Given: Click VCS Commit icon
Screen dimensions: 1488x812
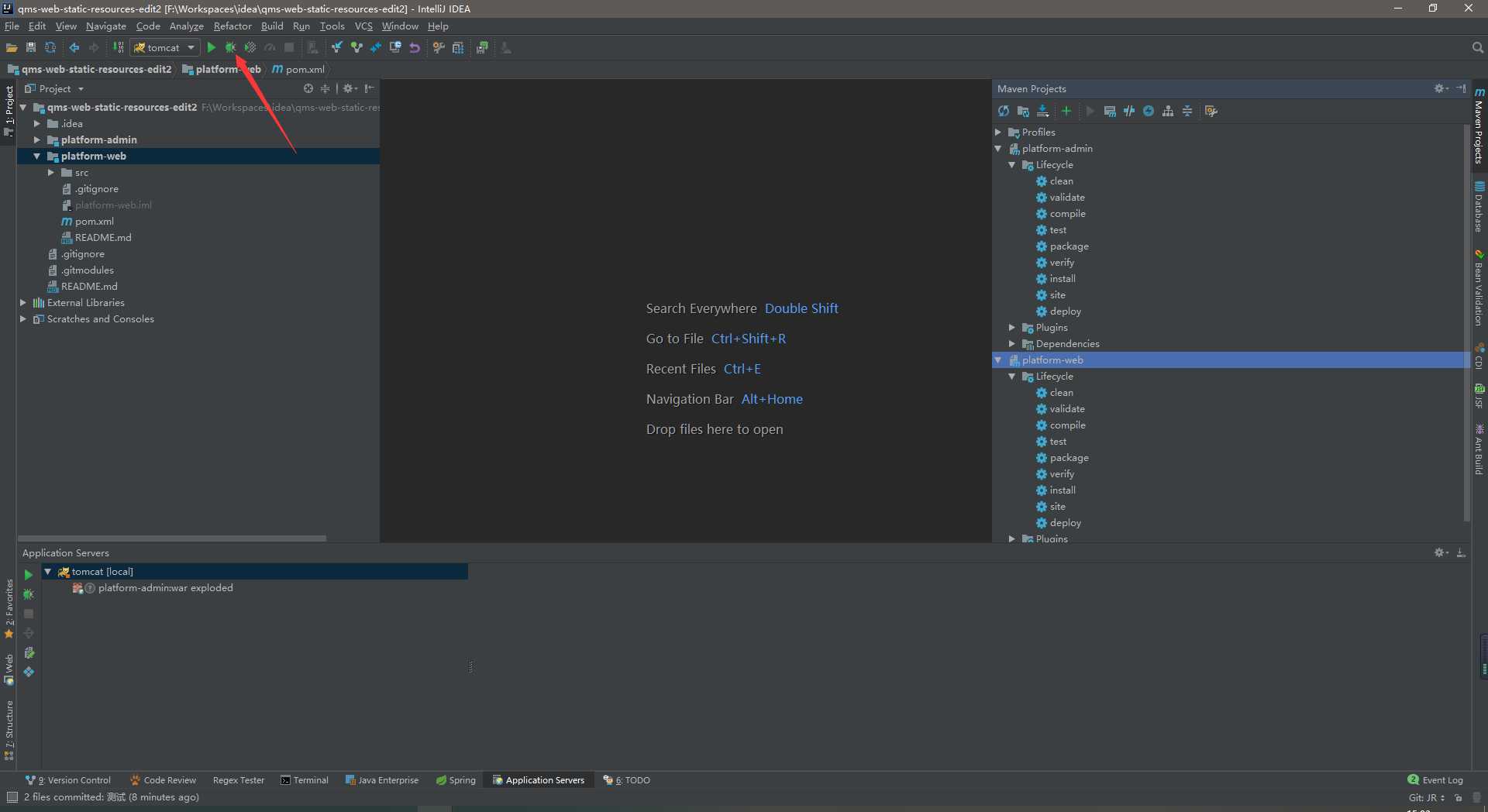Looking at the screenshot, I should [356, 47].
